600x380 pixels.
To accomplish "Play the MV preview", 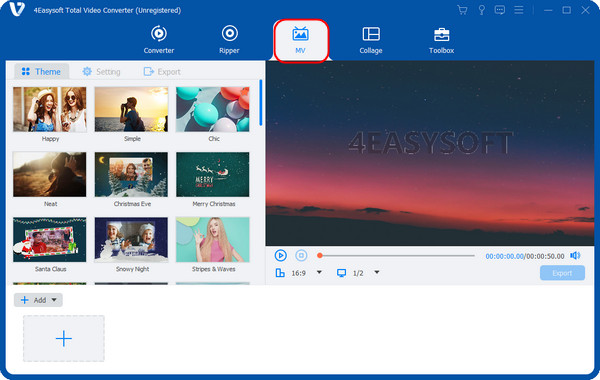I will (x=280, y=255).
